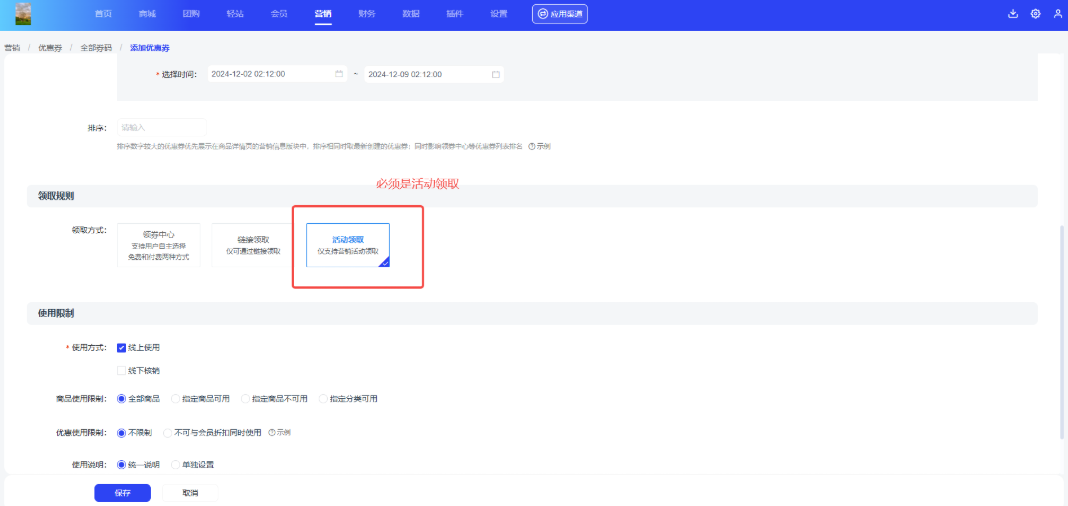The image size is (1068, 506).
Task: Select 指定分类可用 radio option
Action: point(324,398)
